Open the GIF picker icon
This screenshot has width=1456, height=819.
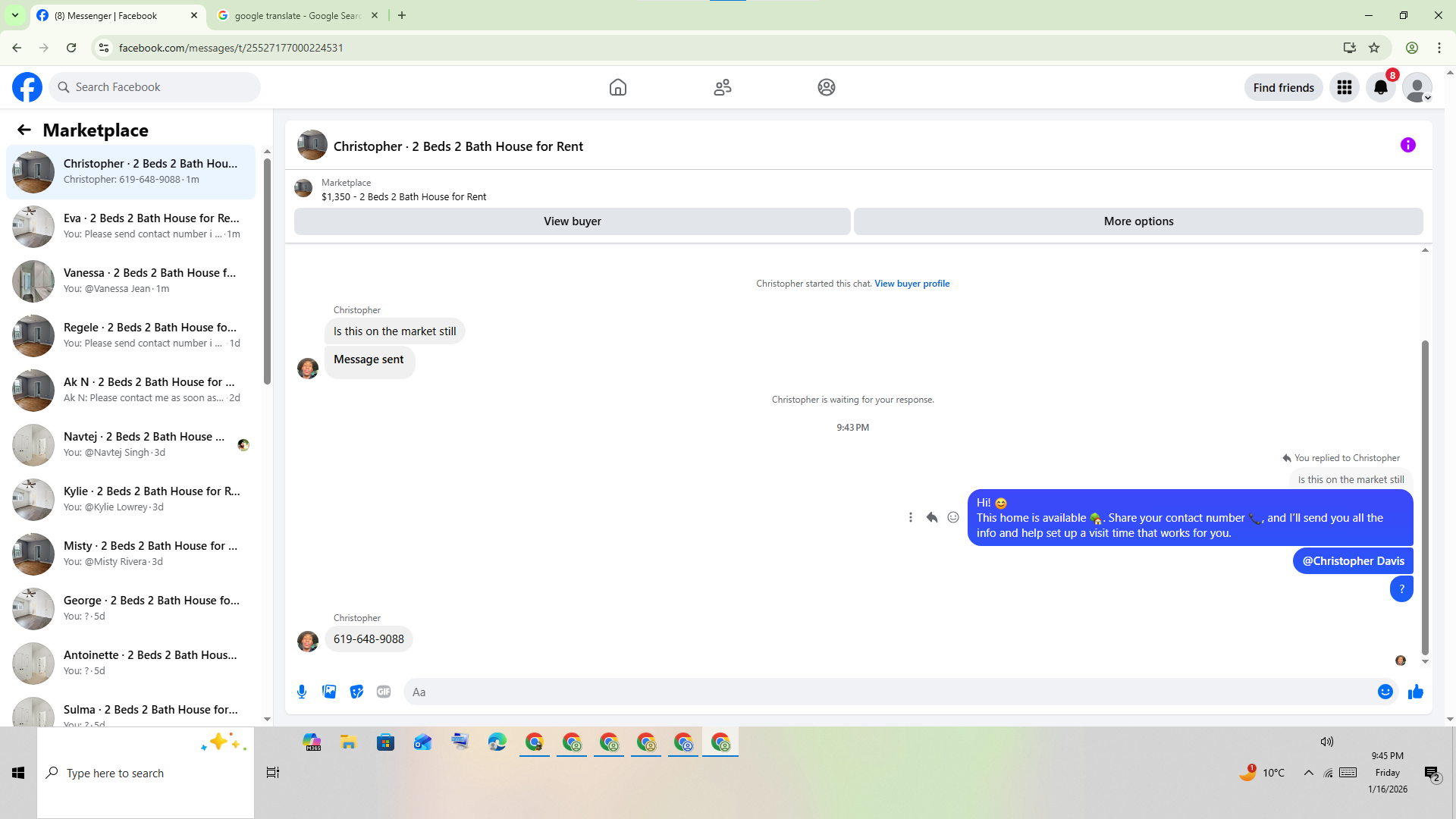pyautogui.click(x=384, y=692)
